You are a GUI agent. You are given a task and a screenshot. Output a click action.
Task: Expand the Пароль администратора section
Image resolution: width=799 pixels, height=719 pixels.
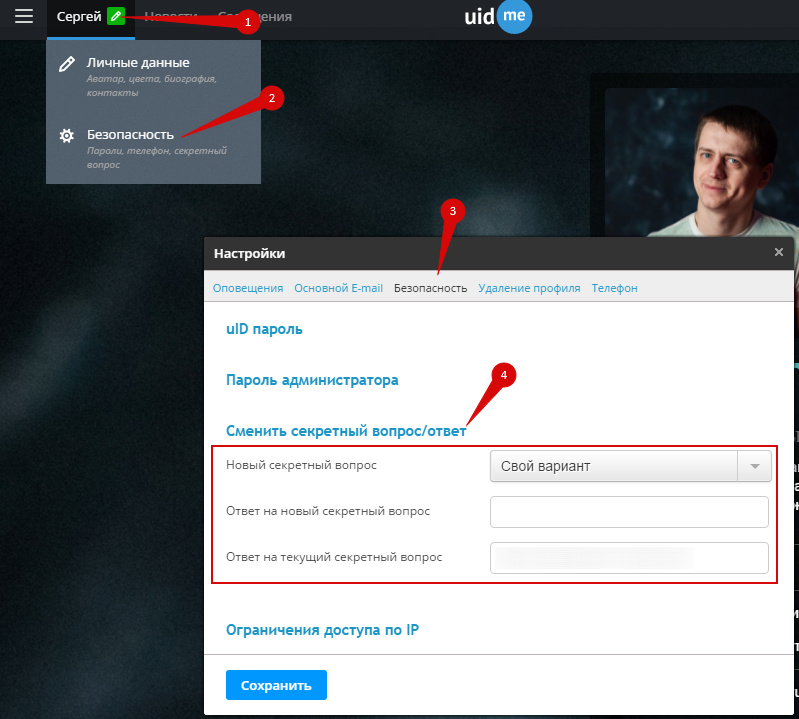tap(312, 380)
